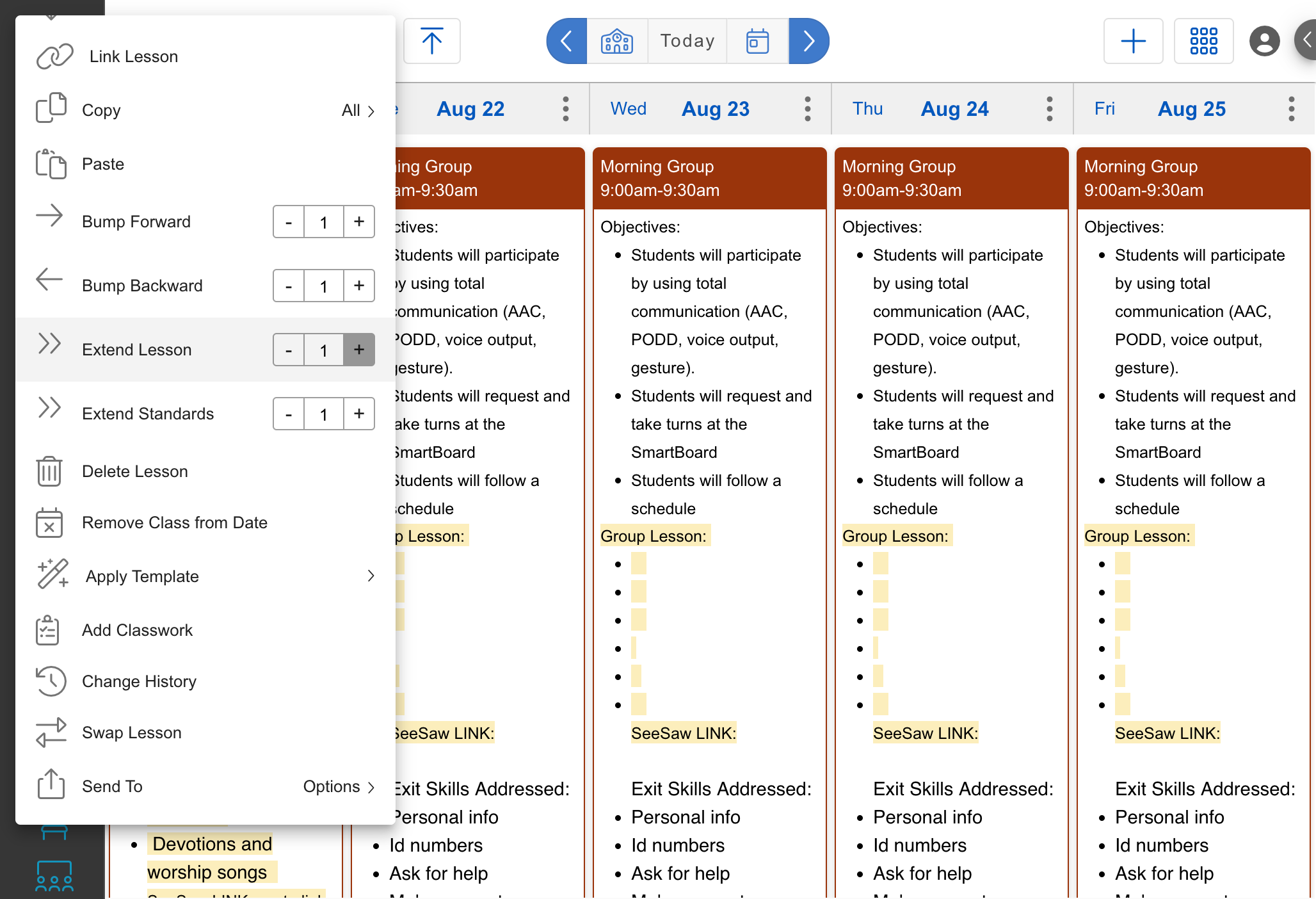Click the Add Classwork clipboard icon
Image resolution: width=1316 pixels, height=899 pixels.
pyautogui.click(x=48, y=630)
